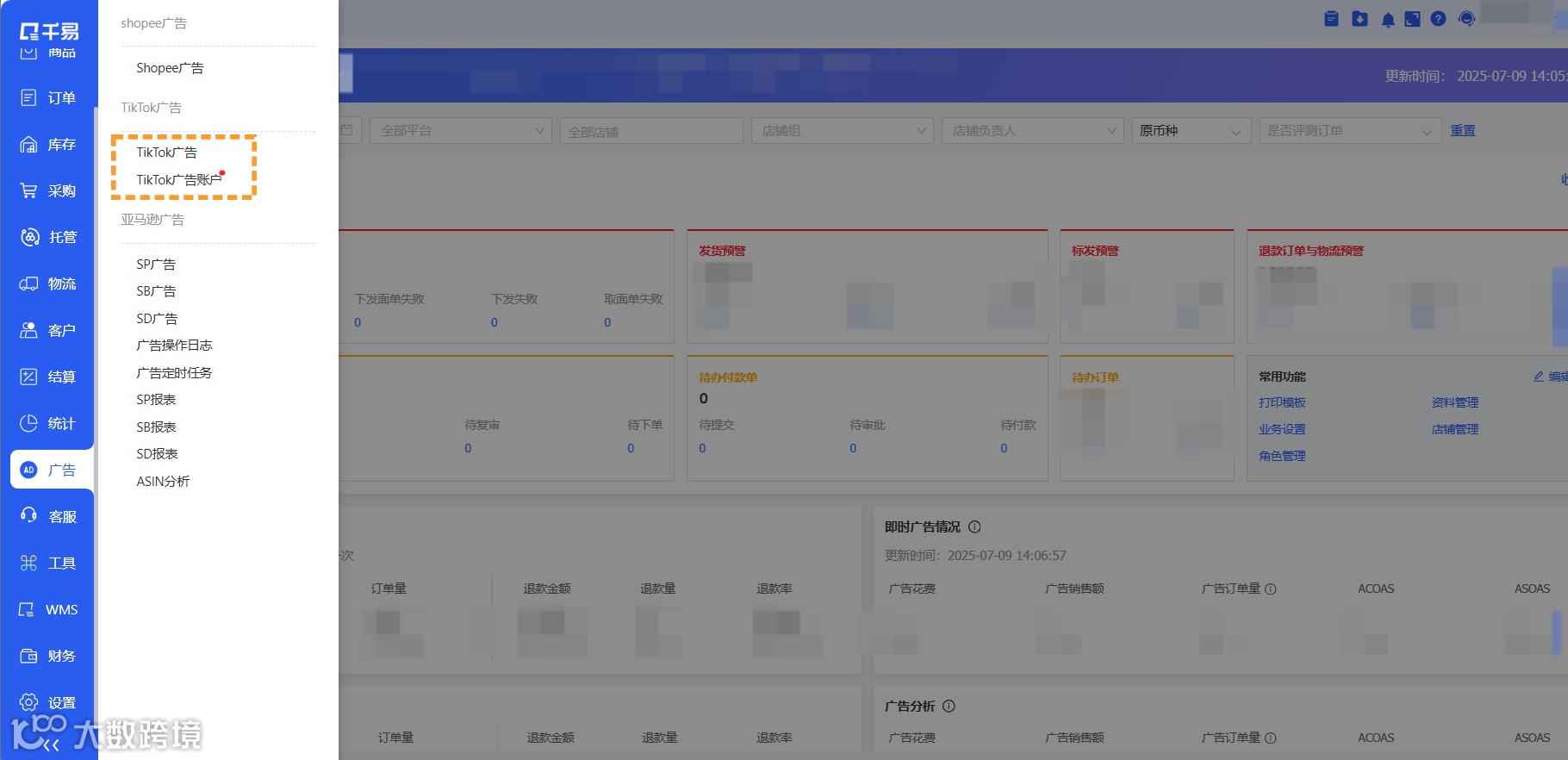
Task: Toggle fullscreen expand icon
Action: coord(1412,19)
